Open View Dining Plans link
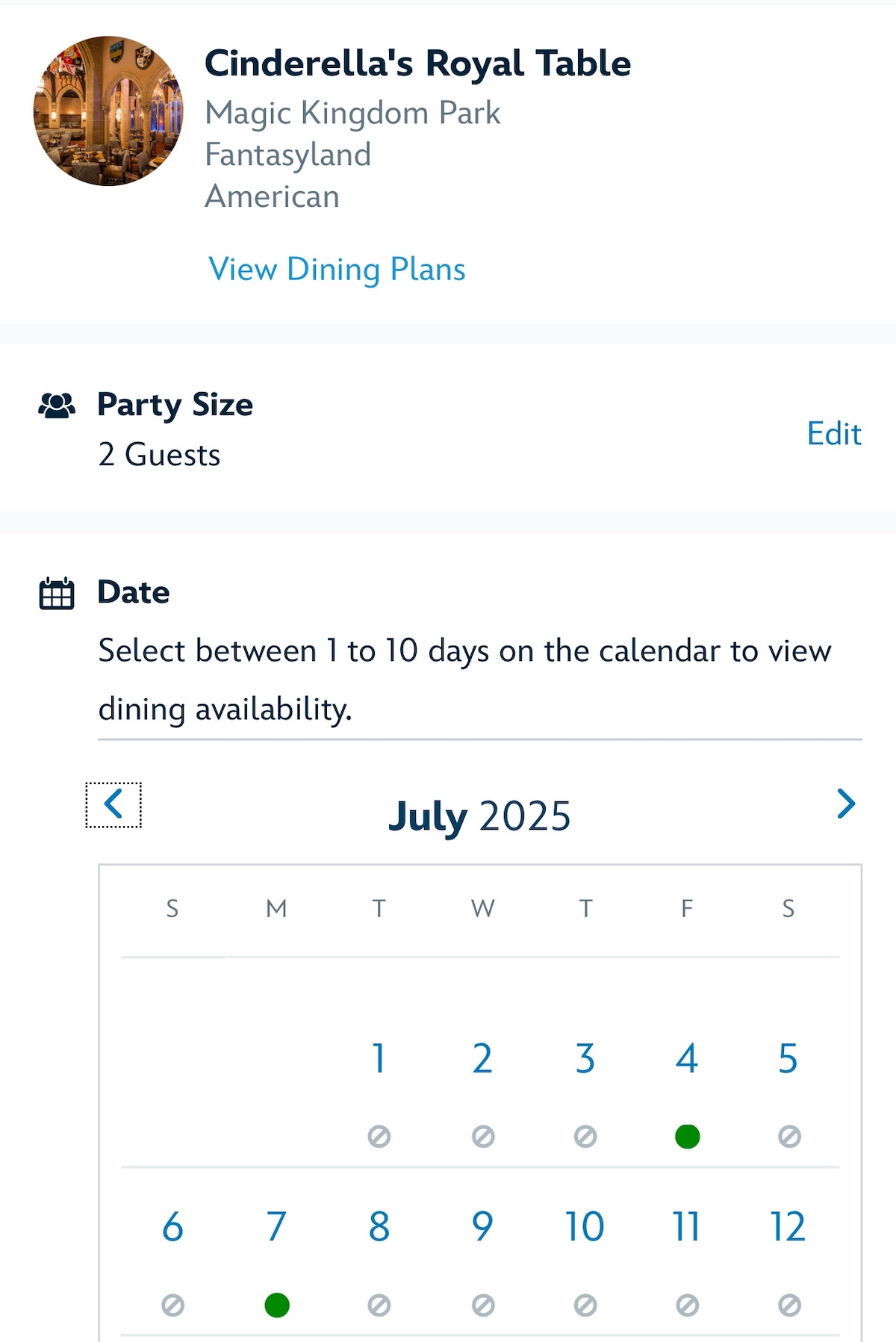This screenshot has width=896, height=1342. (337, 269)
